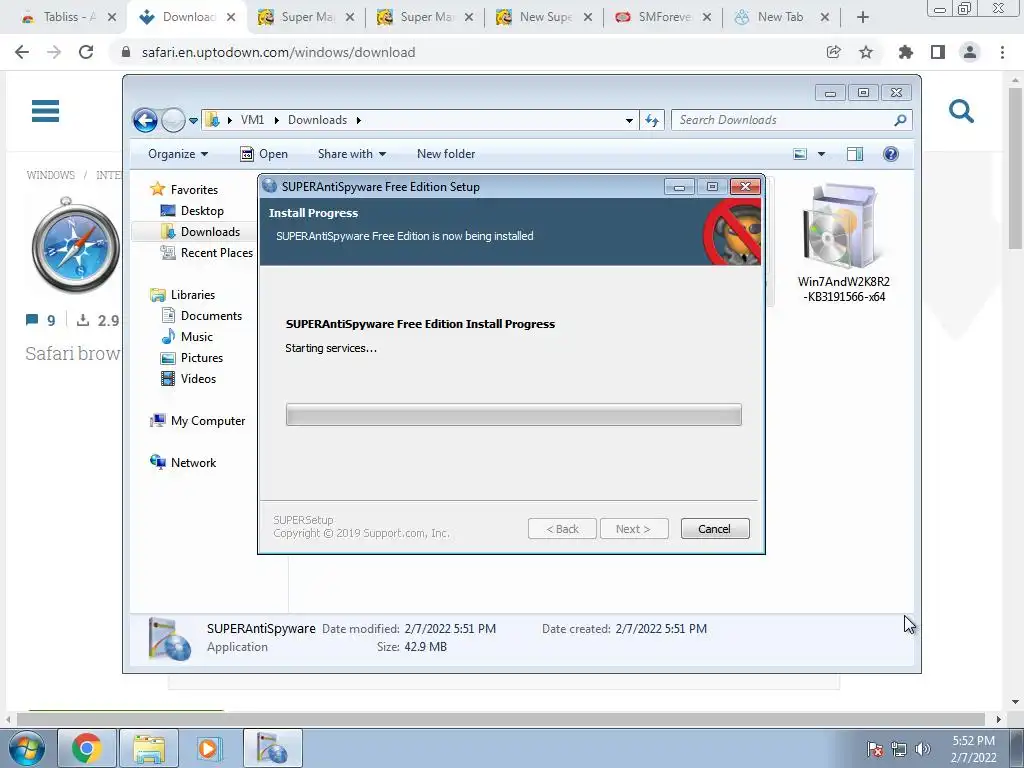Click Action Center flag in system tray

pos(875,749)
